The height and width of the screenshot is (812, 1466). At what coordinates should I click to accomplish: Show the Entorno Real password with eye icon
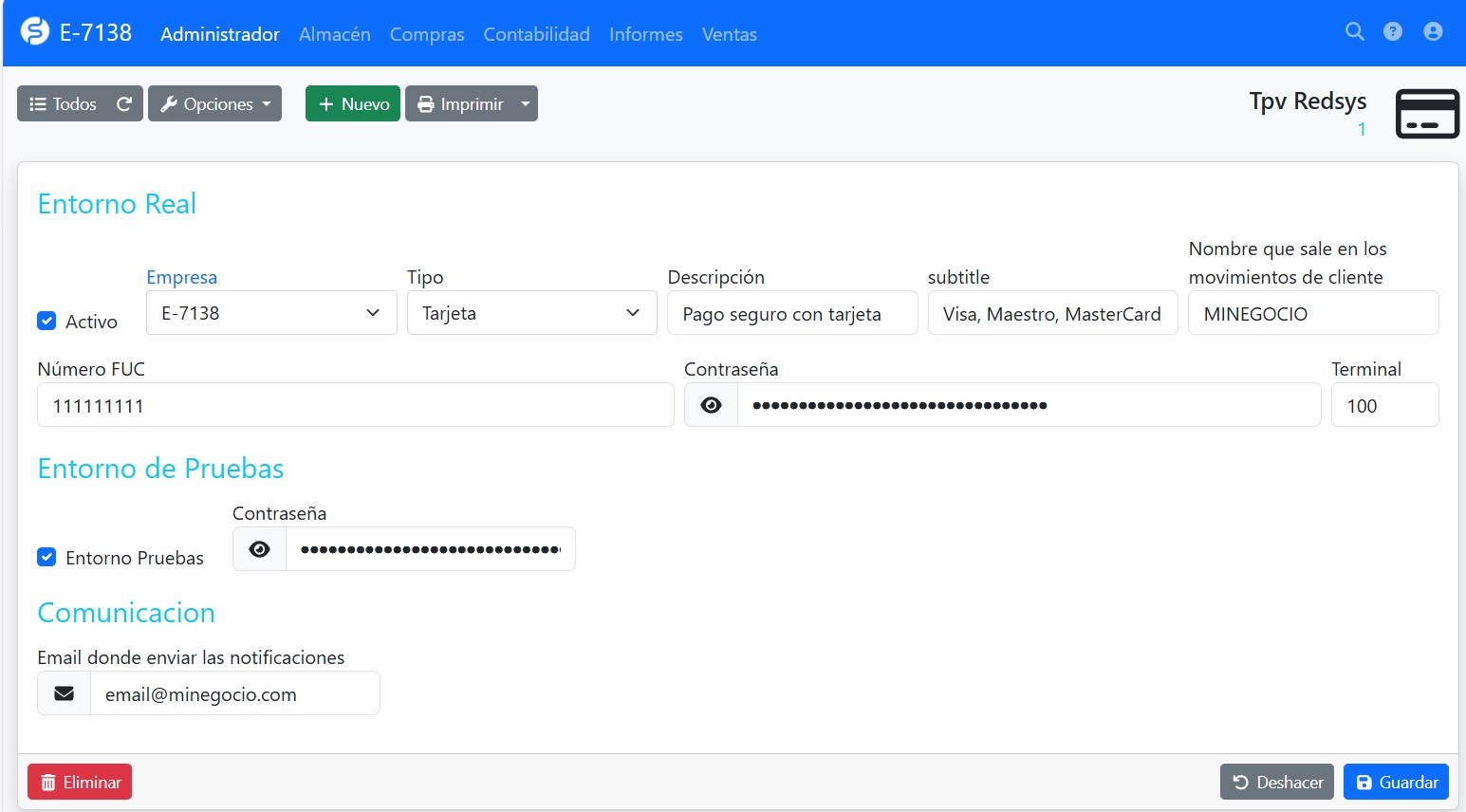711,405
